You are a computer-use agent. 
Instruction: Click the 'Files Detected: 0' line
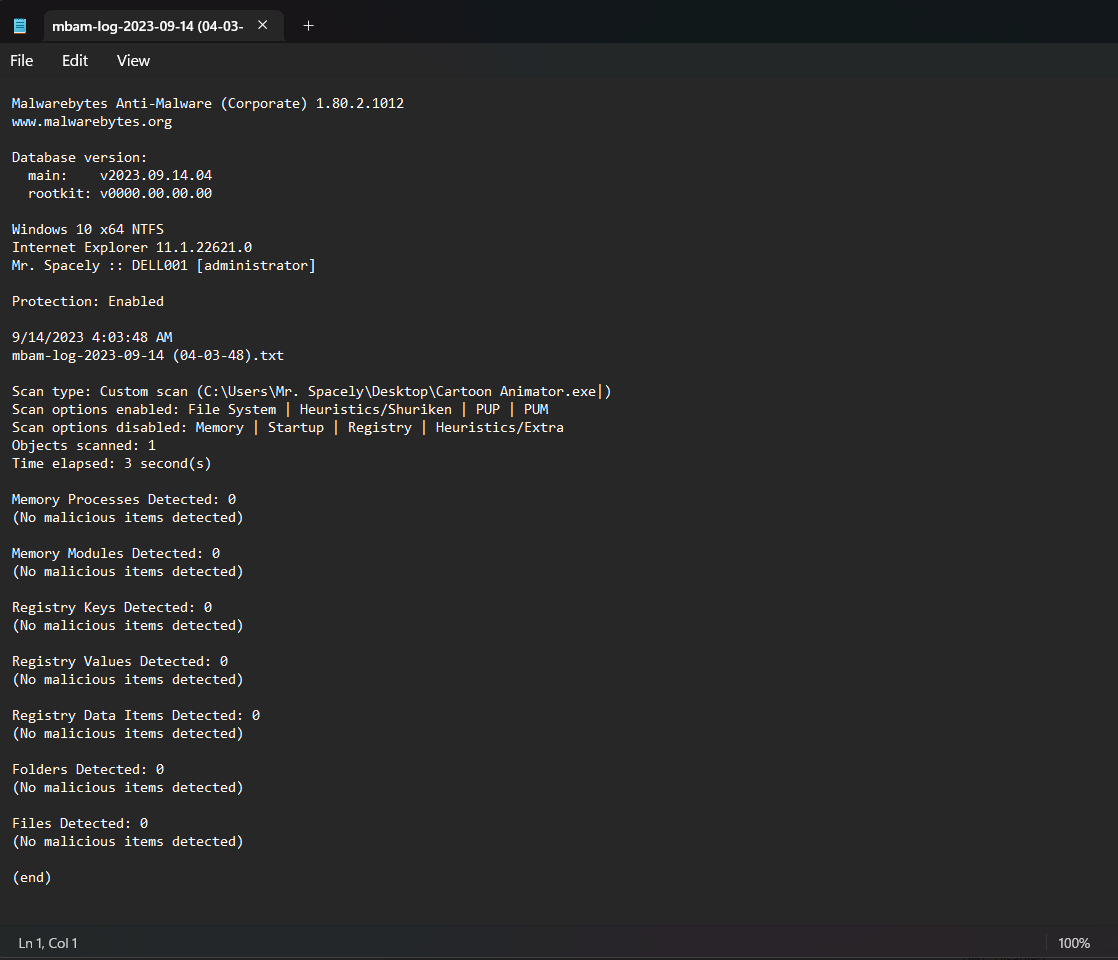[x=80, y=824]
